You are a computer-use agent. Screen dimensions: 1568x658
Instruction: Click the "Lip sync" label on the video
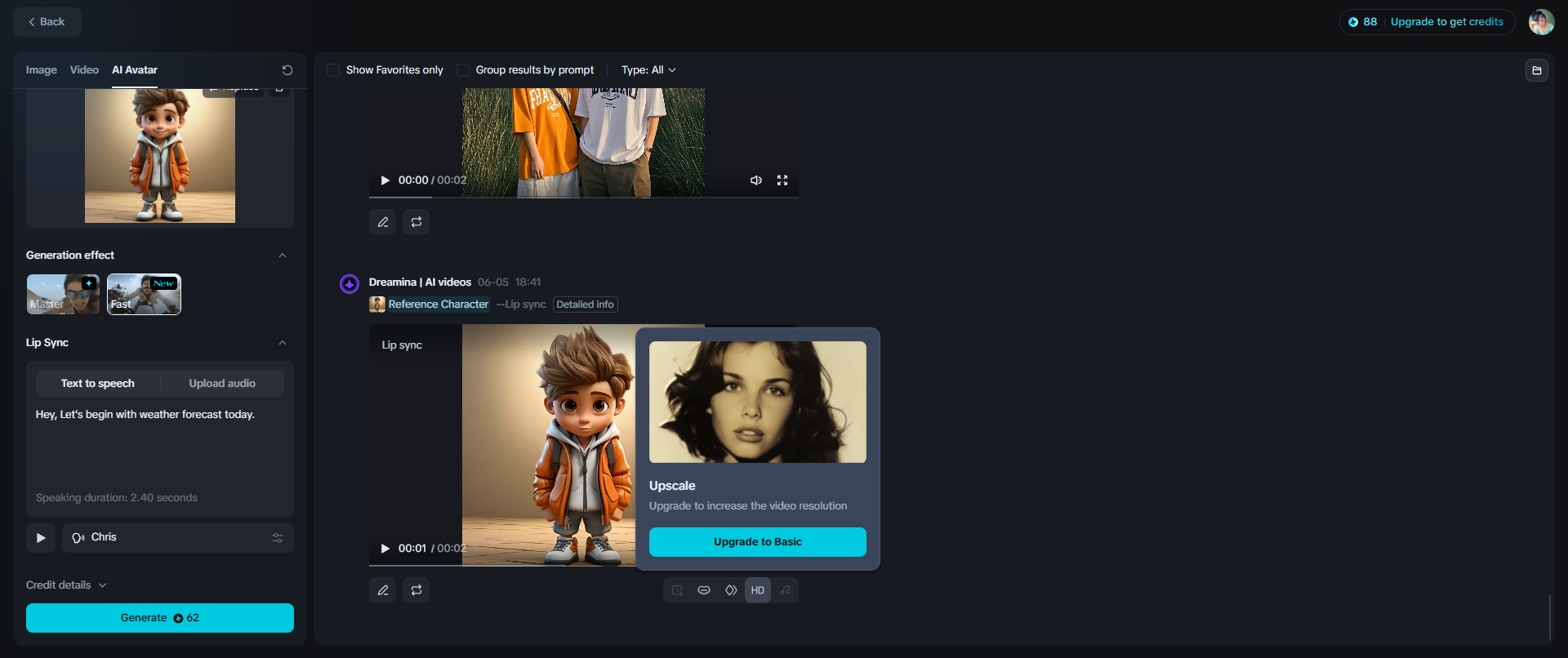click(x=402, y=345)
